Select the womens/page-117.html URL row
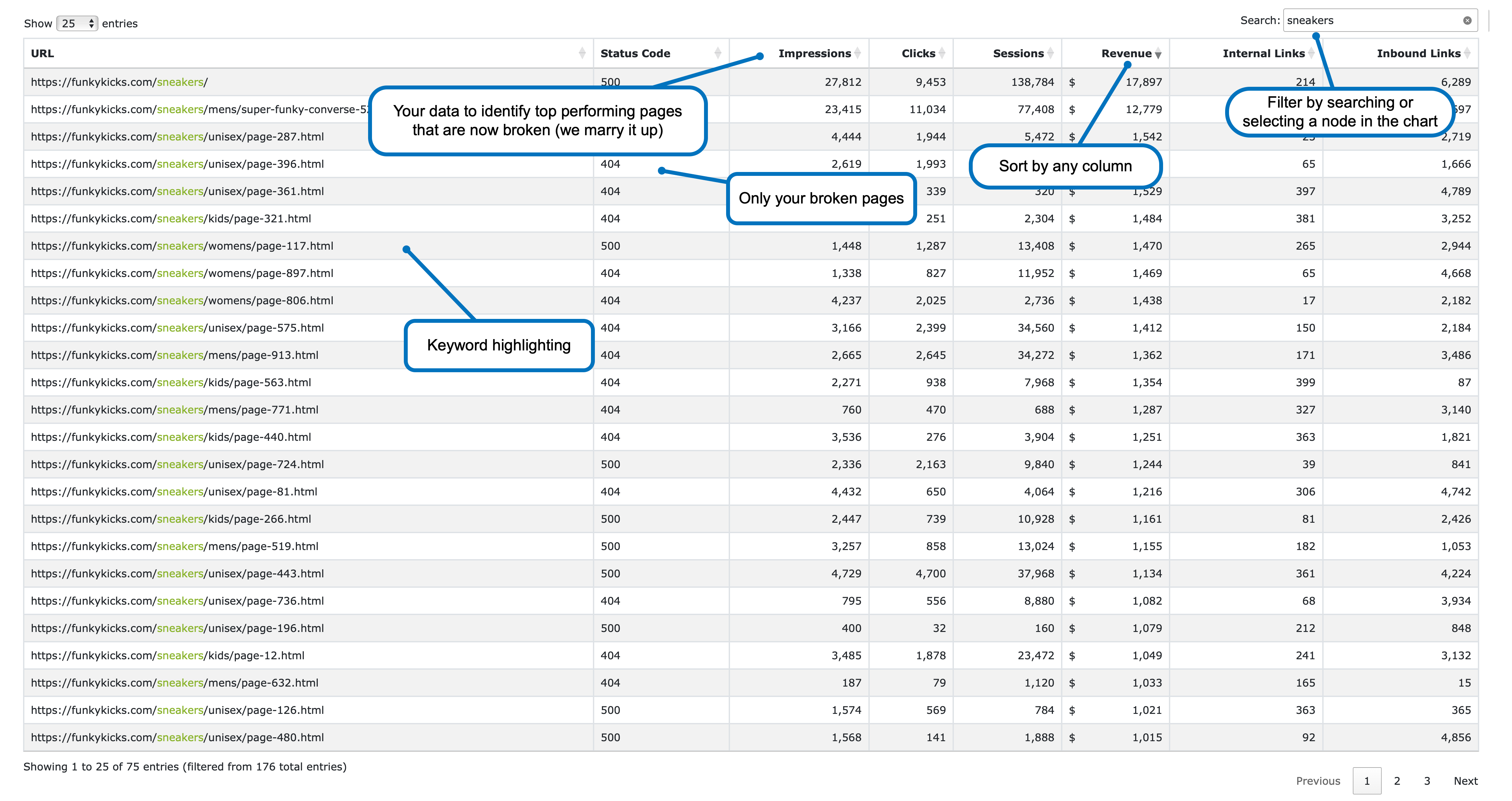 coord(182,246)
